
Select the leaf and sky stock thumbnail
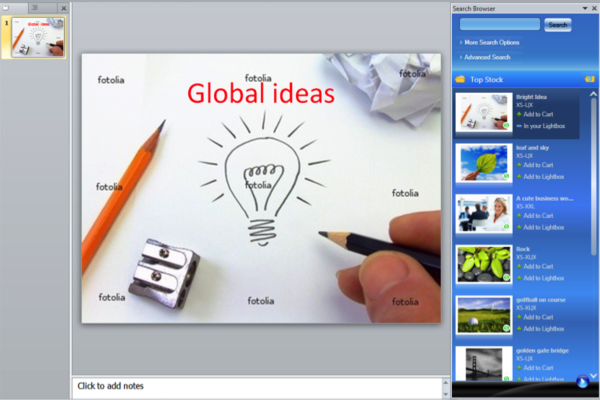484,163
